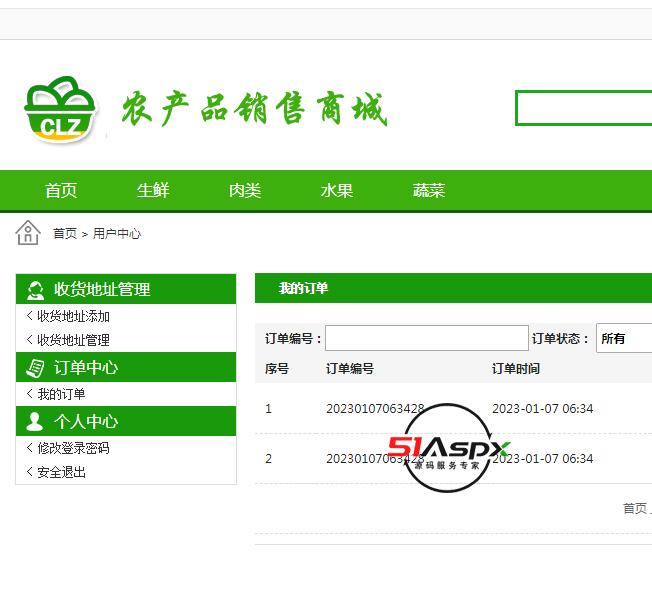The image size is (652, 600).
Task: Open the 生鲜 category tab
Action: click(x=153, y=191)
